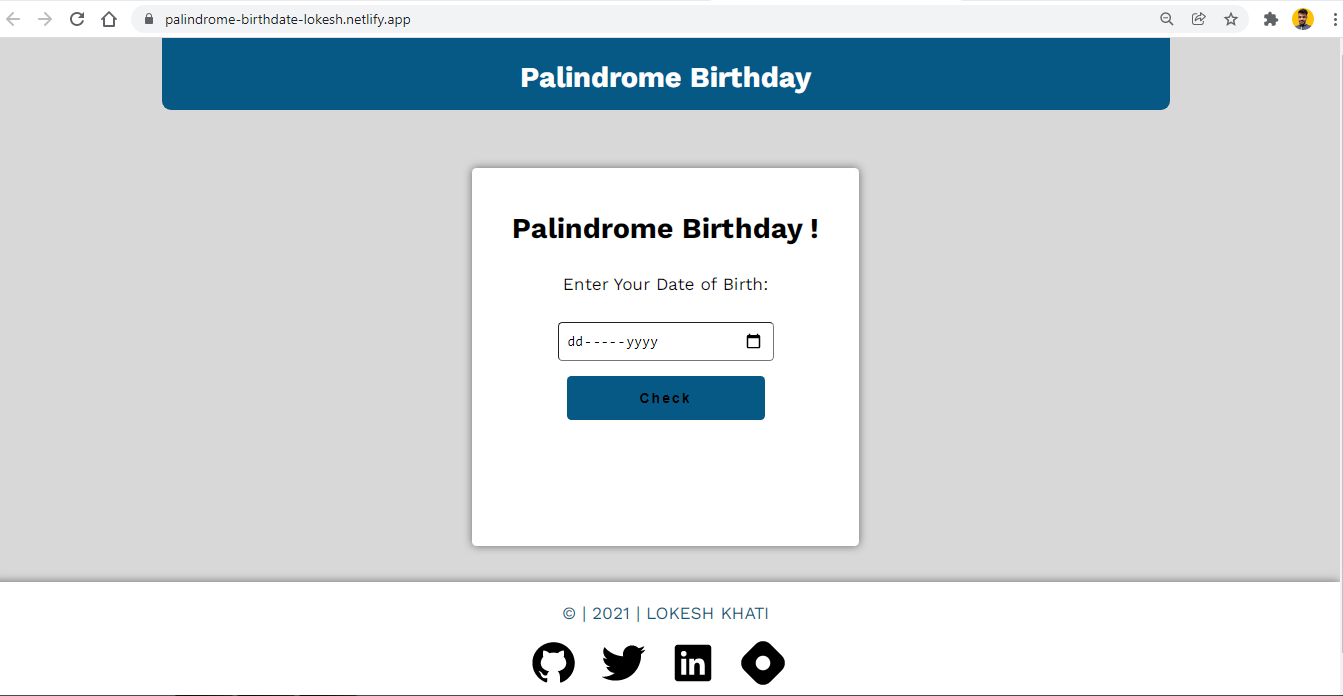Open the Extensions puzzle icon
Image resolution: width=1343 pixels, height=696 pixels.
pos(1271,19)
